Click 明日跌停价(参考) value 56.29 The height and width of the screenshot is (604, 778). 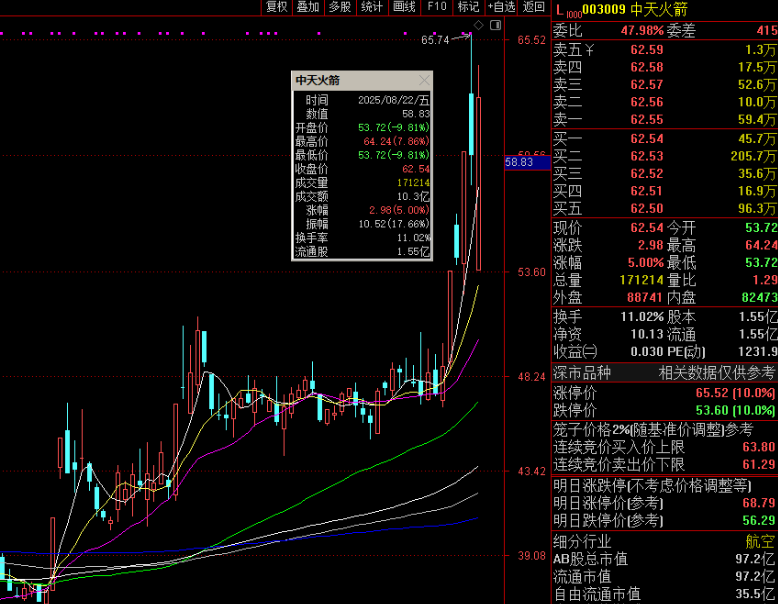758,521
